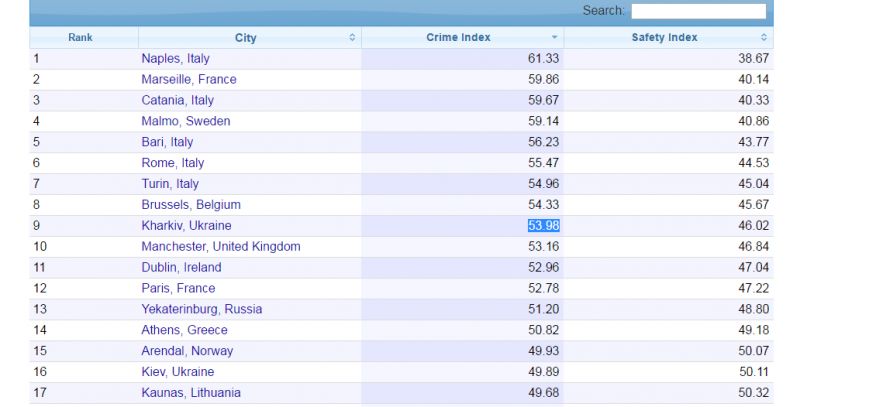Click the highlighted crime index value 53.98
The width and height of the screenshot is (869, 407).
pyautogui.click(x=544, y=226)
